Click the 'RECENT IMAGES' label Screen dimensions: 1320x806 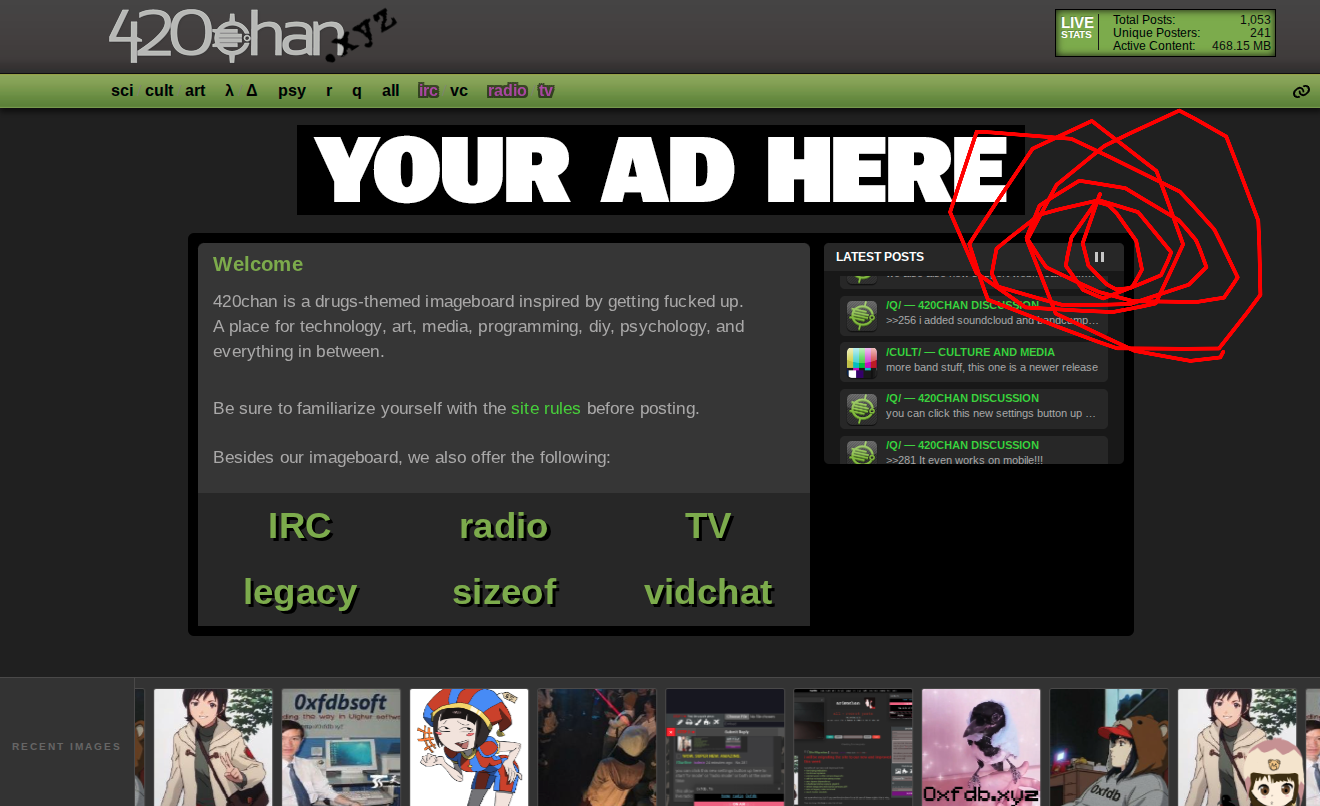[66, 747]
